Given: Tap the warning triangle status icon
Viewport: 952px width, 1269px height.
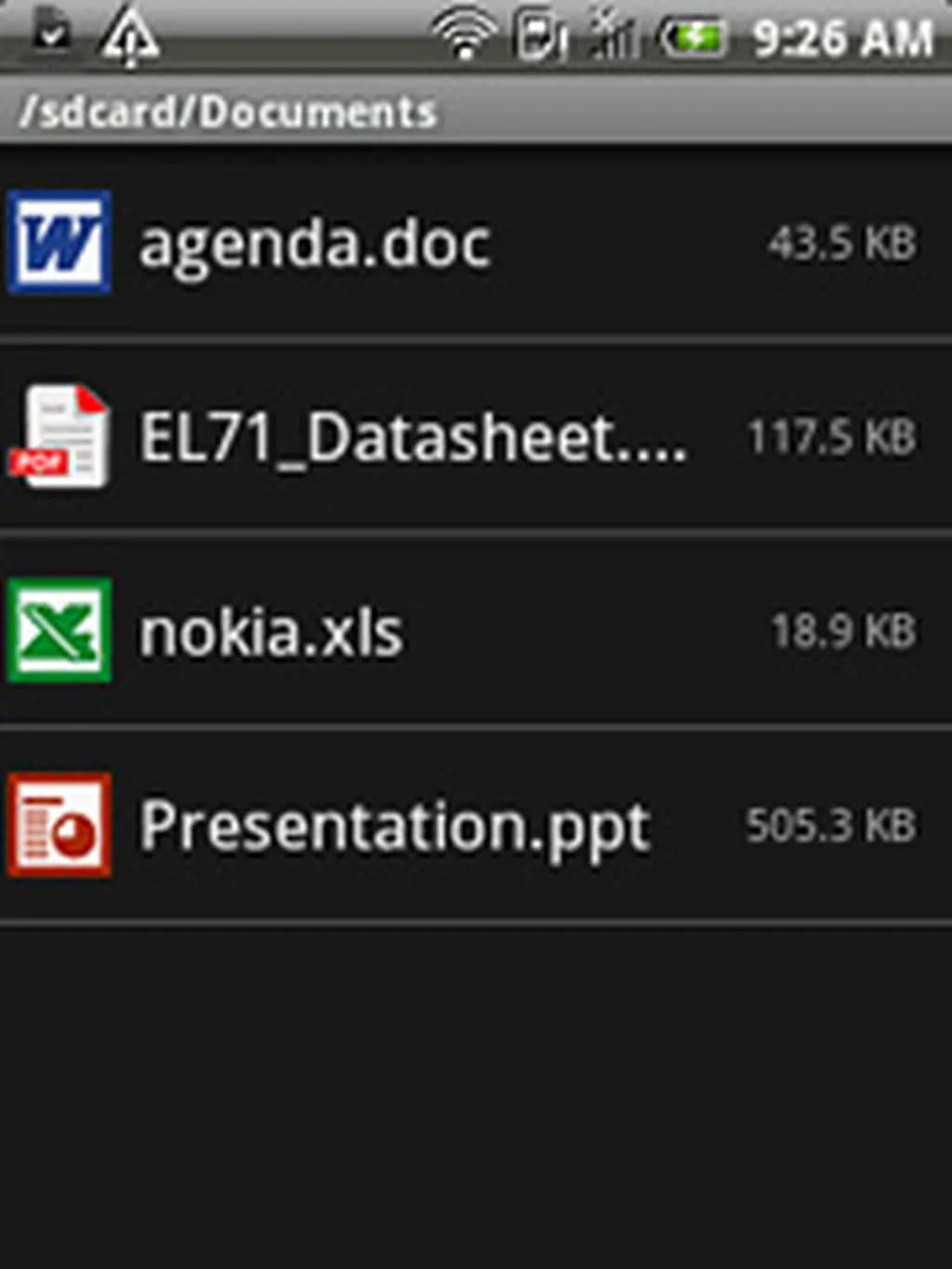Looking at the screenshot, I should (129, 37).
